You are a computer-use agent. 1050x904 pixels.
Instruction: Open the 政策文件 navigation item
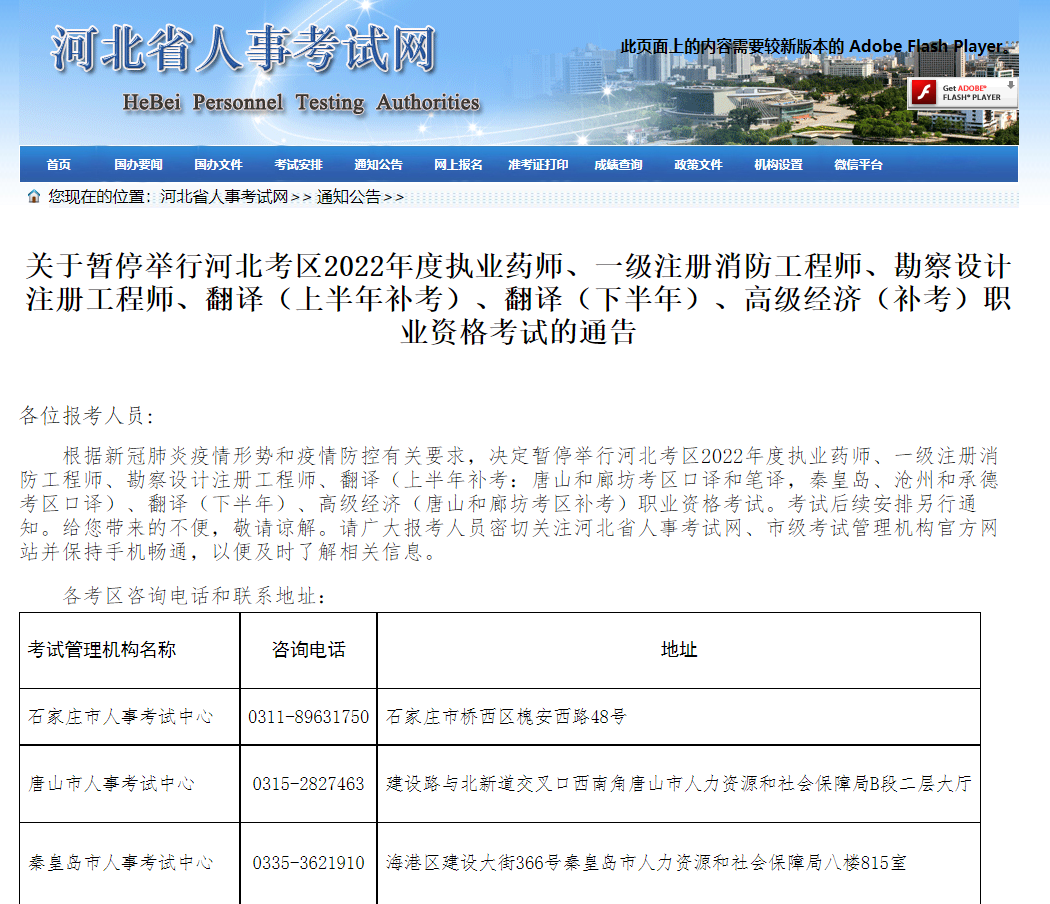pyautogui.click(x=698, y=165)
